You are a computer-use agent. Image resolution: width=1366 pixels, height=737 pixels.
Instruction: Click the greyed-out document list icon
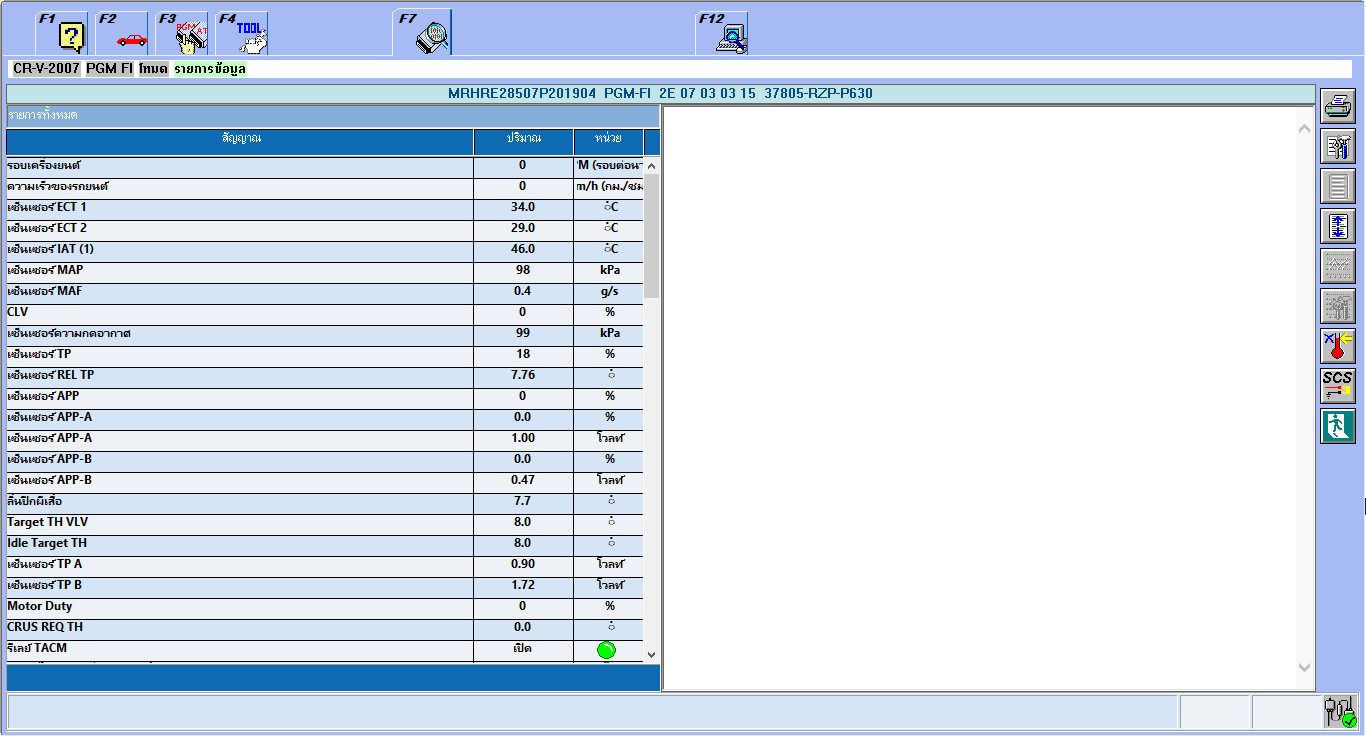(1338, 186)
